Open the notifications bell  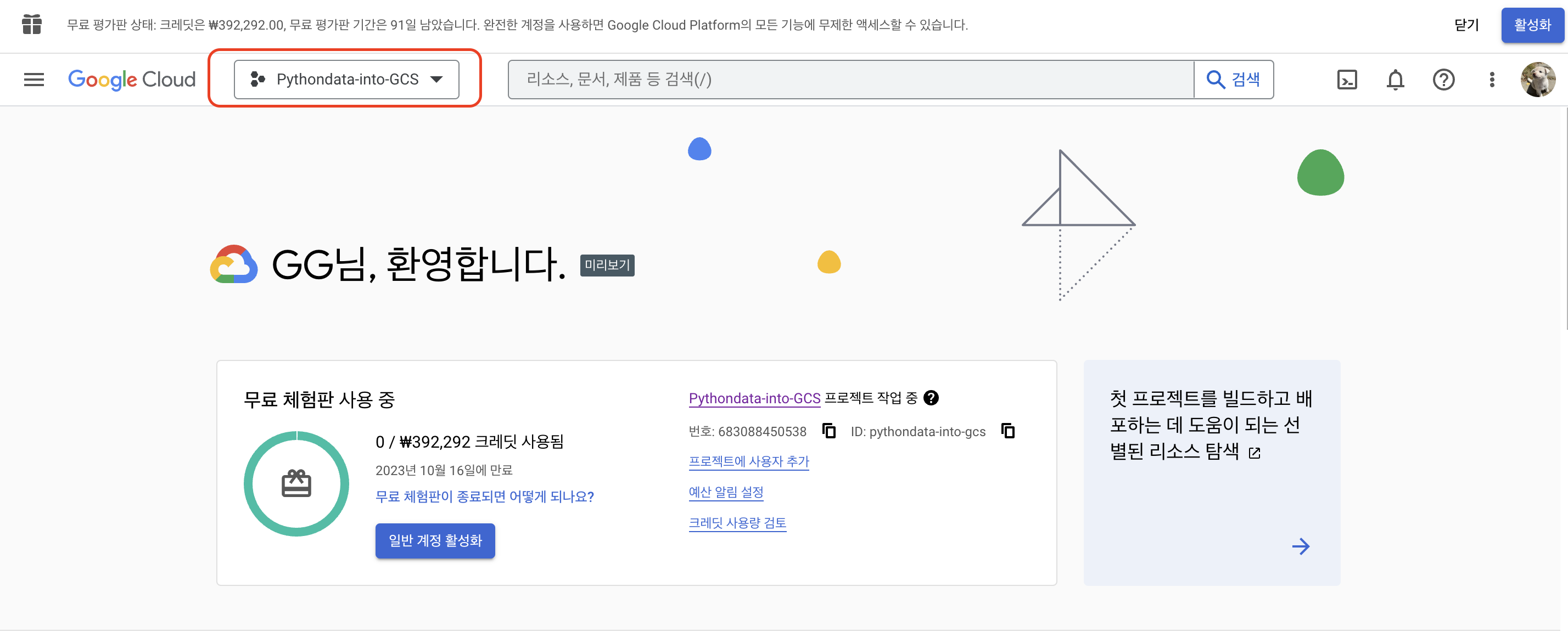coord(1395,80)
